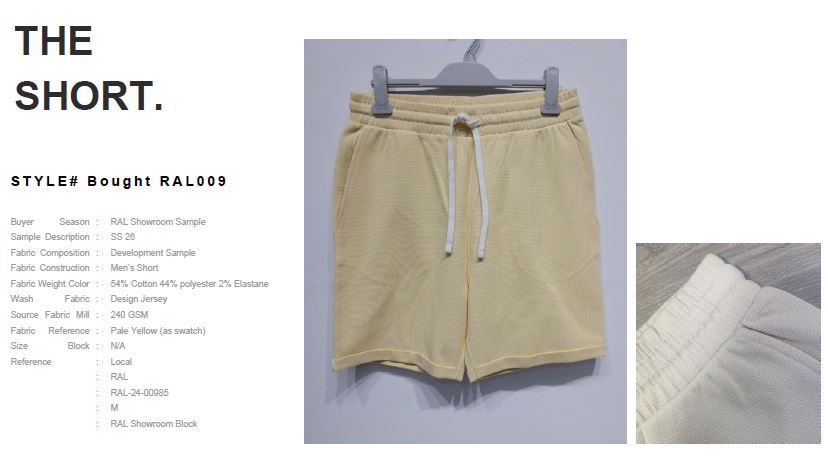The height and width of the screenshot is (459, 828).
Task: Select the 'Local' fabric source text
Action: pyautogui.click(x=121, y=362)
